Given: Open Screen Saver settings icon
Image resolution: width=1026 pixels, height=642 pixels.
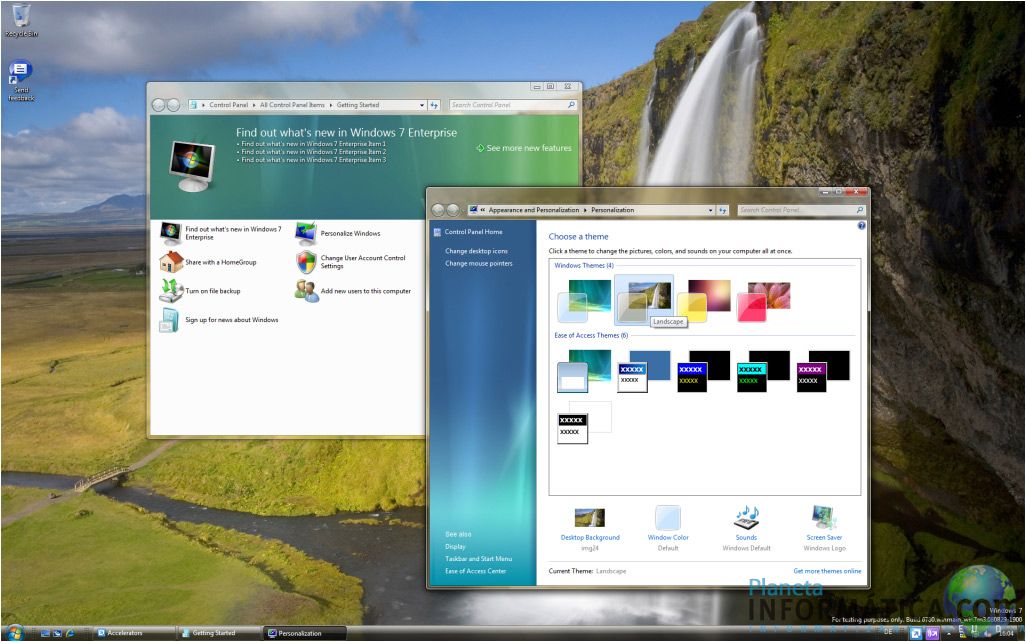Looking at the screenshot, I should (824, 518).
